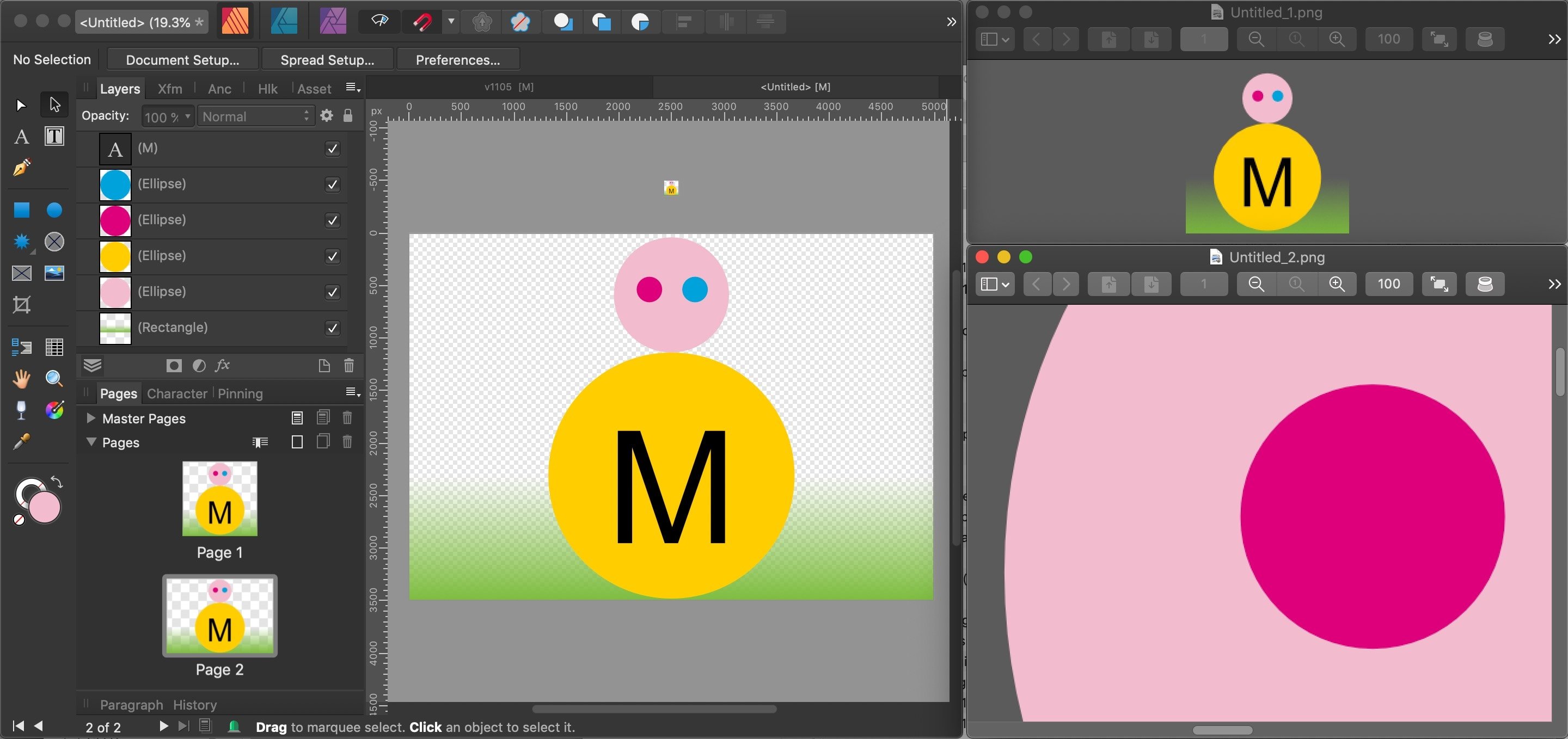1568x739 pixels.
Task: Select the Table tool
Action: [x=54, y=347]
